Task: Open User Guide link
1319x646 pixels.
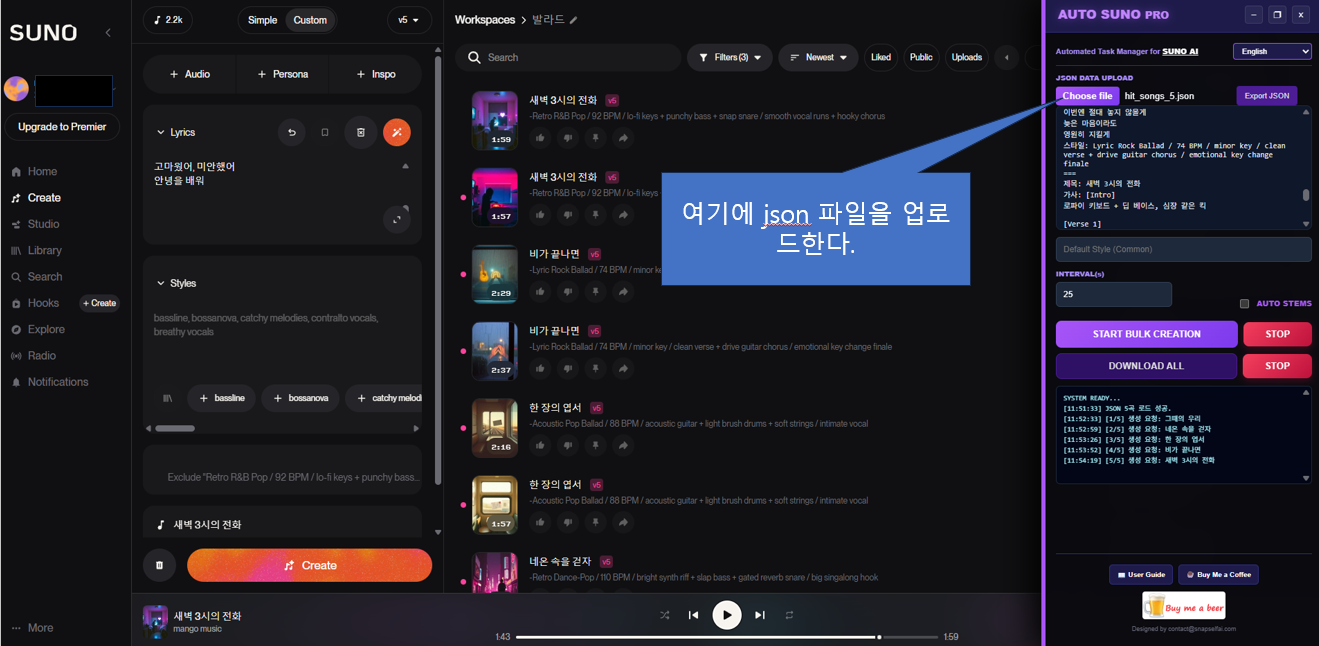Action: point(1140,574)
